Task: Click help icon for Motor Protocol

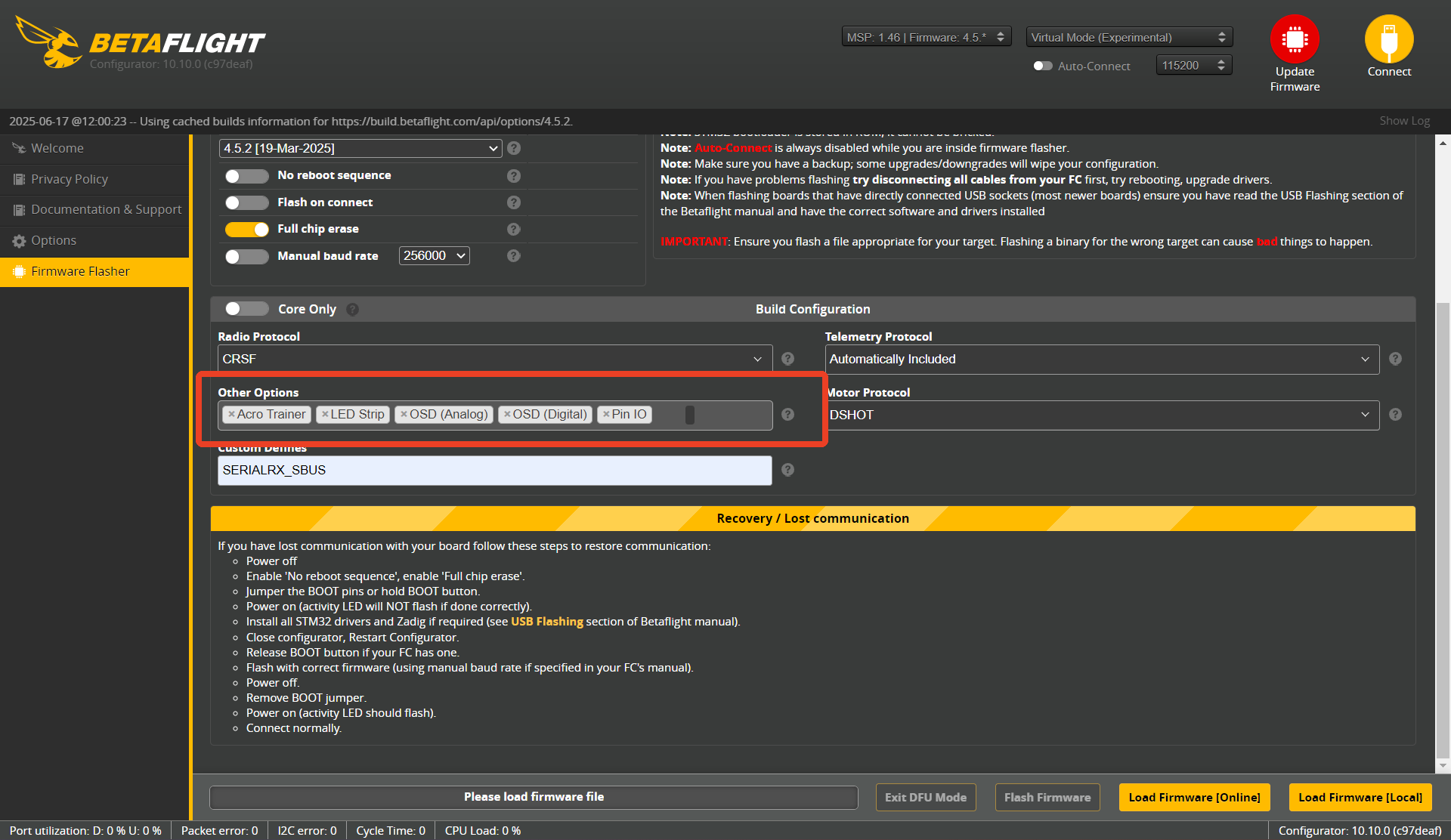Action: [x=1395, y=415]
